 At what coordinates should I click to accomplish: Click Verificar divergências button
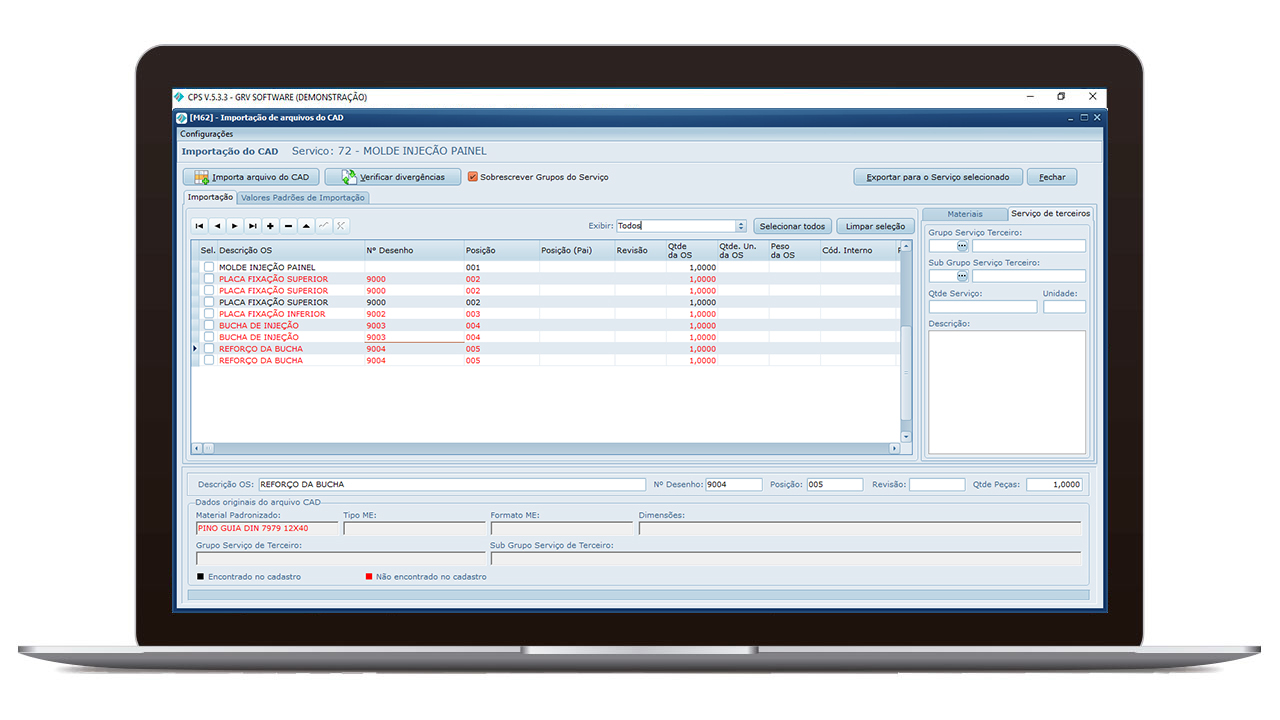(394, 177)
